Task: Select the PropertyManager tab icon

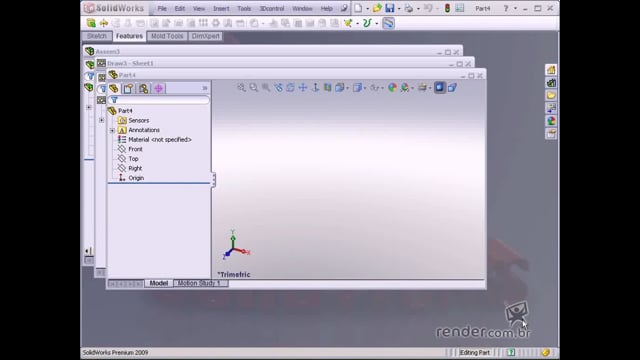Action: point(129,88)
